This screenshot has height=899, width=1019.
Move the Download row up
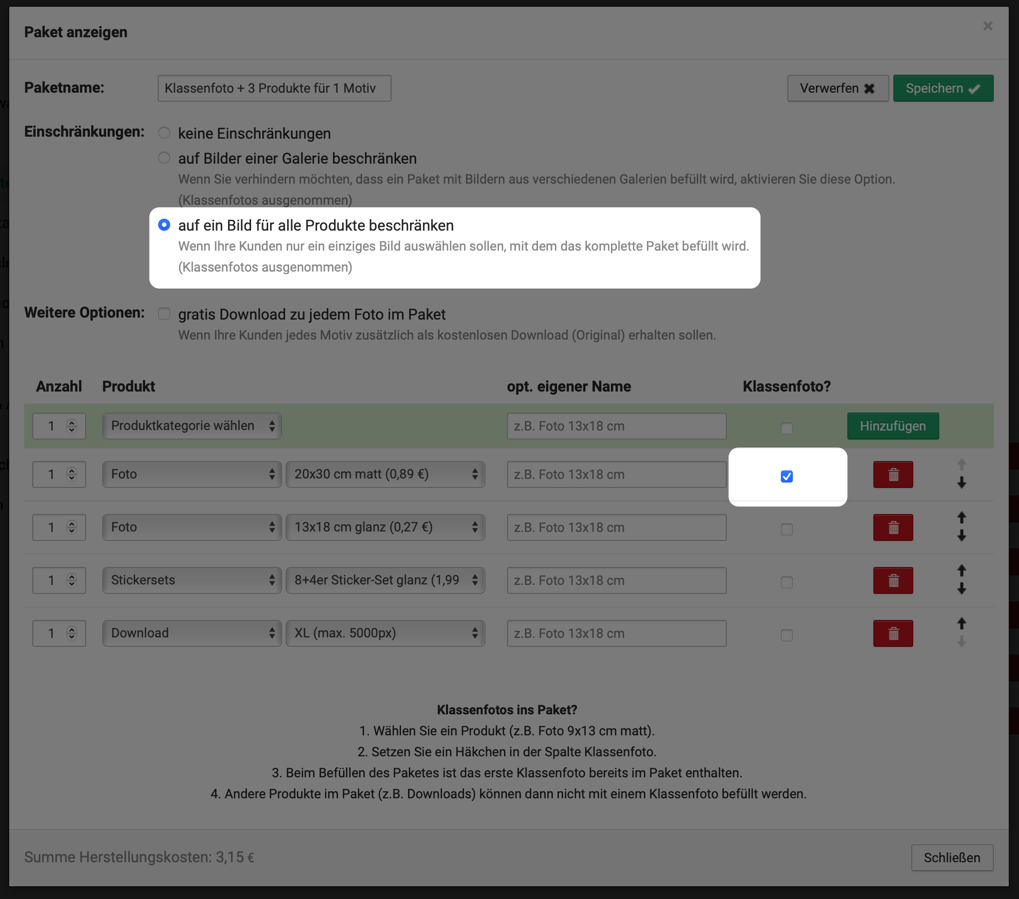coord(961,624)
